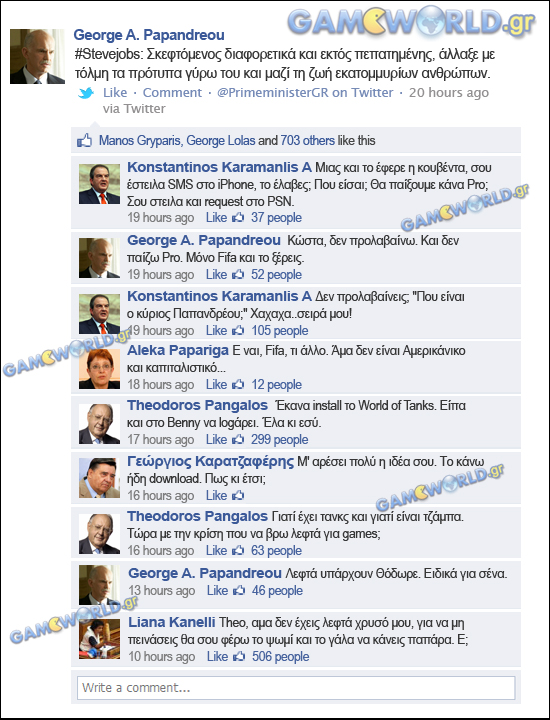This screenshot has height=720, width=550.
Task: Open Liana Kanelli's avatar thumbnail
Action: [x=99, y=639]
